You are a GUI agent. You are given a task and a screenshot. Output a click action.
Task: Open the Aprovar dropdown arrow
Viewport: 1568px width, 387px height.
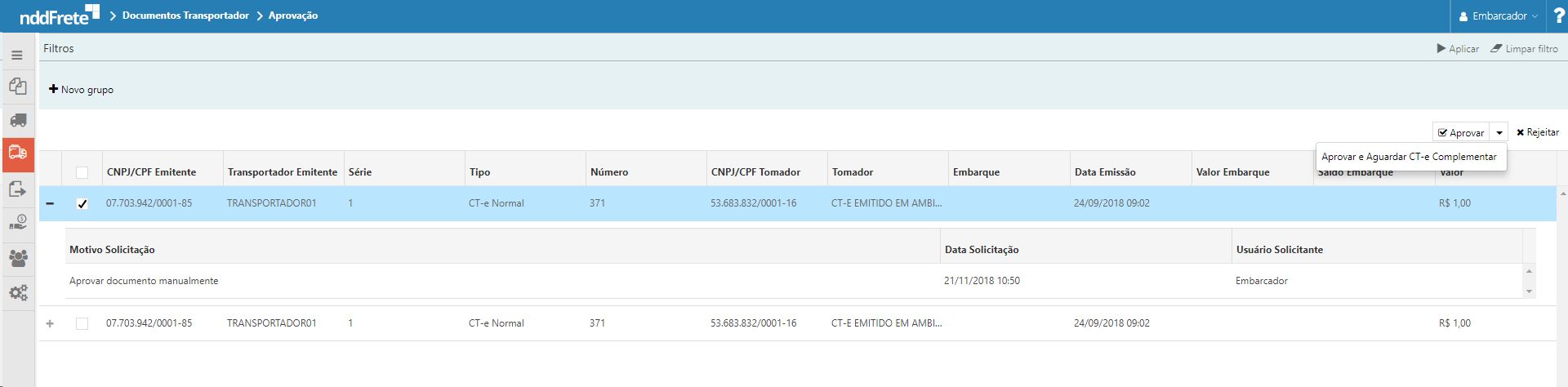coord(1499,132)
